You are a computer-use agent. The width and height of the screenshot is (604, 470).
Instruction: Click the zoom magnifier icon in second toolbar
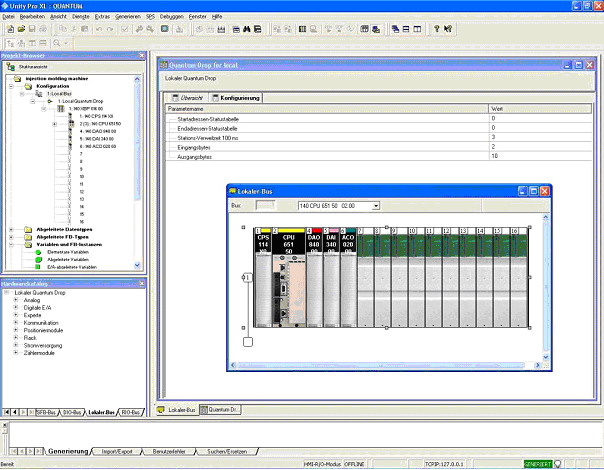57,43
